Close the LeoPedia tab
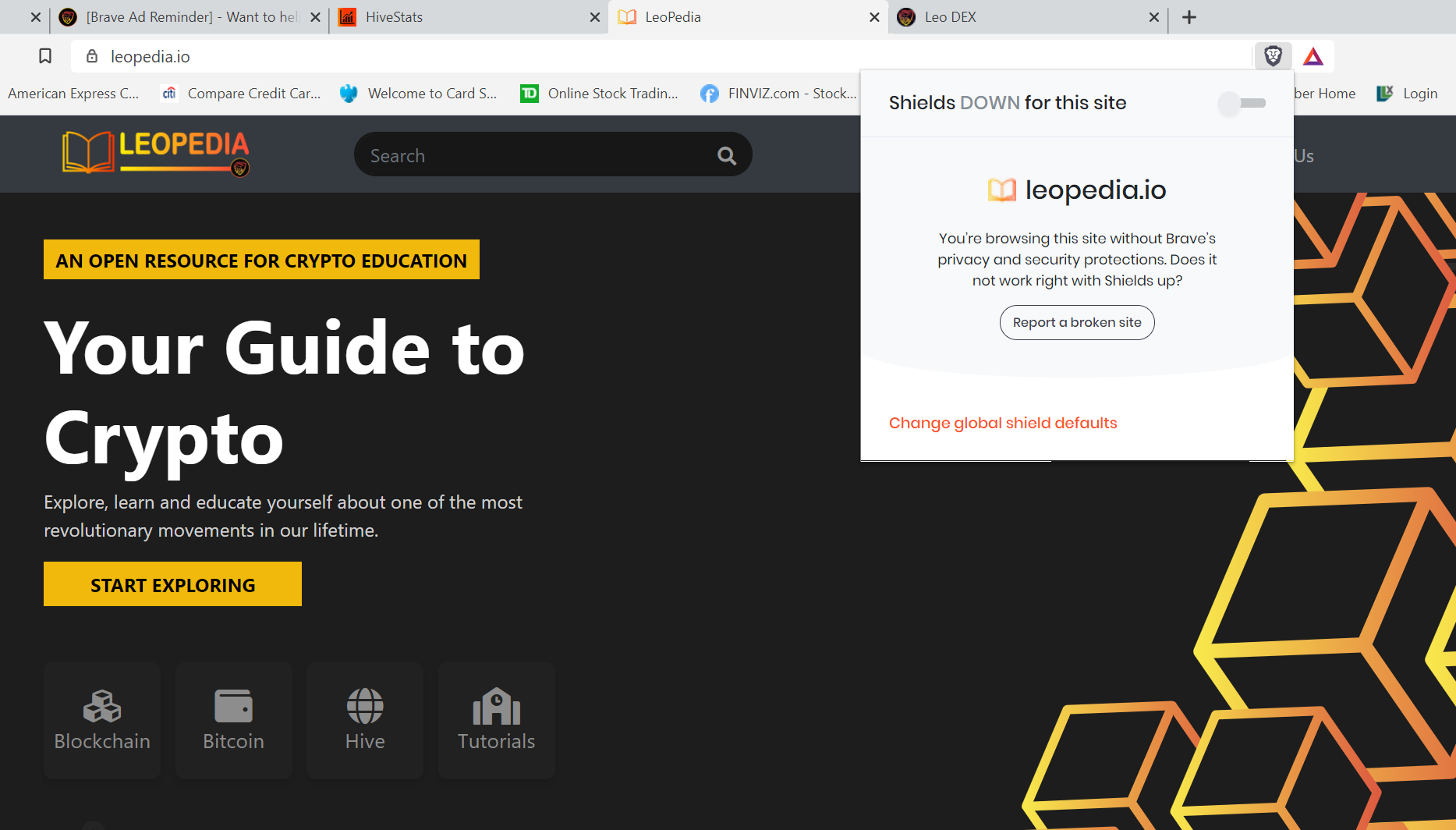The image size is (1456, 830). [874, 17]
